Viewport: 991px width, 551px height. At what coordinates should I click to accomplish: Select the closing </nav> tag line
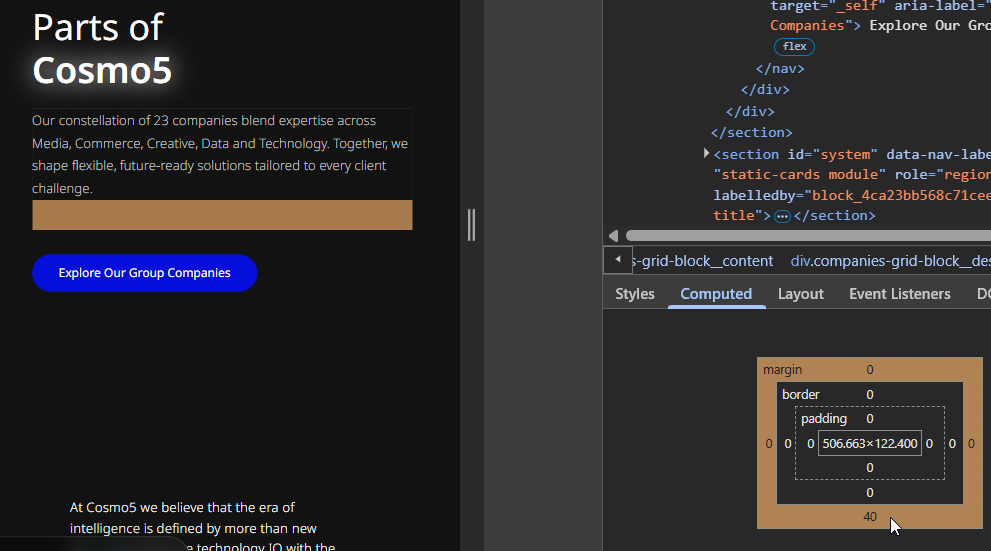[780, 68]
